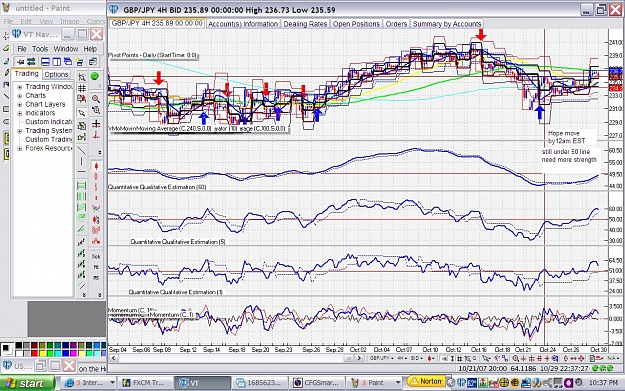
Task: Click the tile horizontally windows icon
Action: (45, 62)
